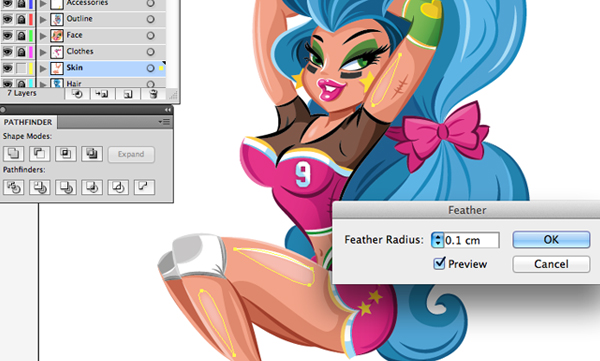The image size is (600, 361).
Task: Click OK in the Feather dialog
Action: click(551, 240)
